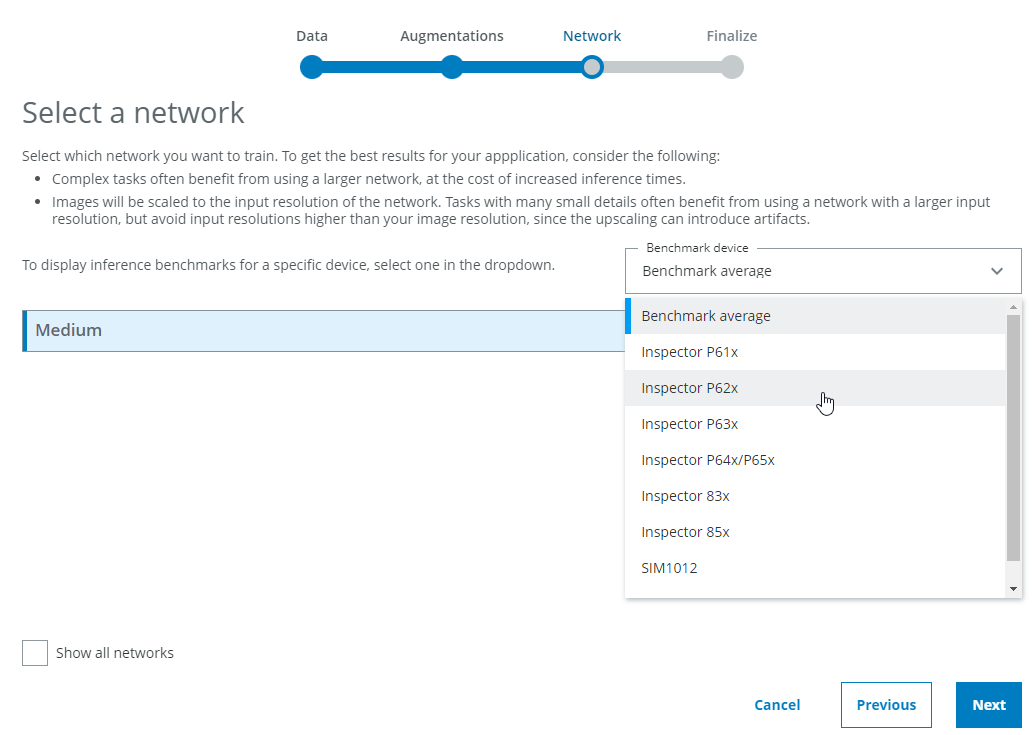Select Inspector P63x option
This screenshot has width=1032, height=735.
coord(690,424)
